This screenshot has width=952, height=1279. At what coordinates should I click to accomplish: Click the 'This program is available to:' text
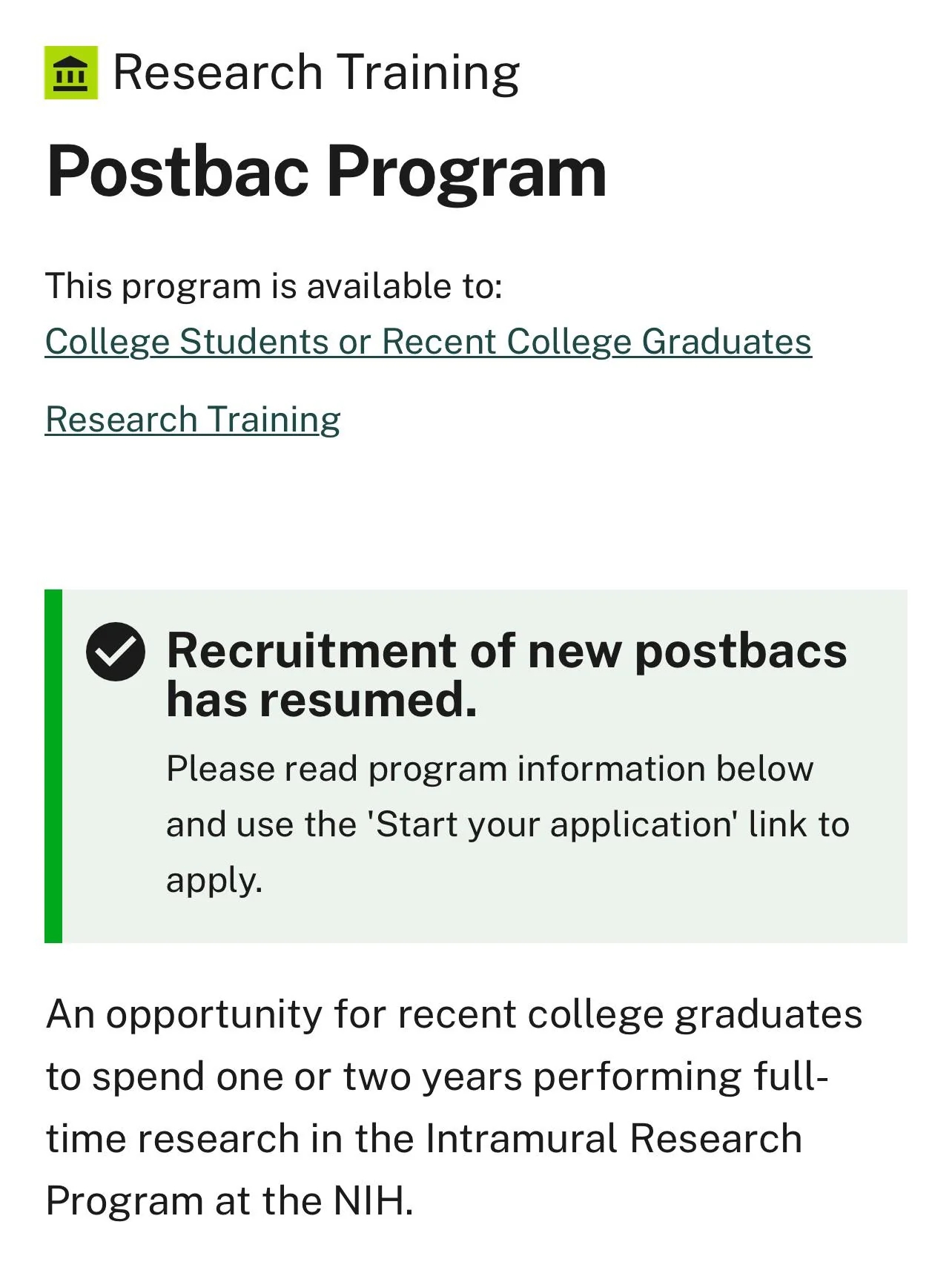(274, 286)
